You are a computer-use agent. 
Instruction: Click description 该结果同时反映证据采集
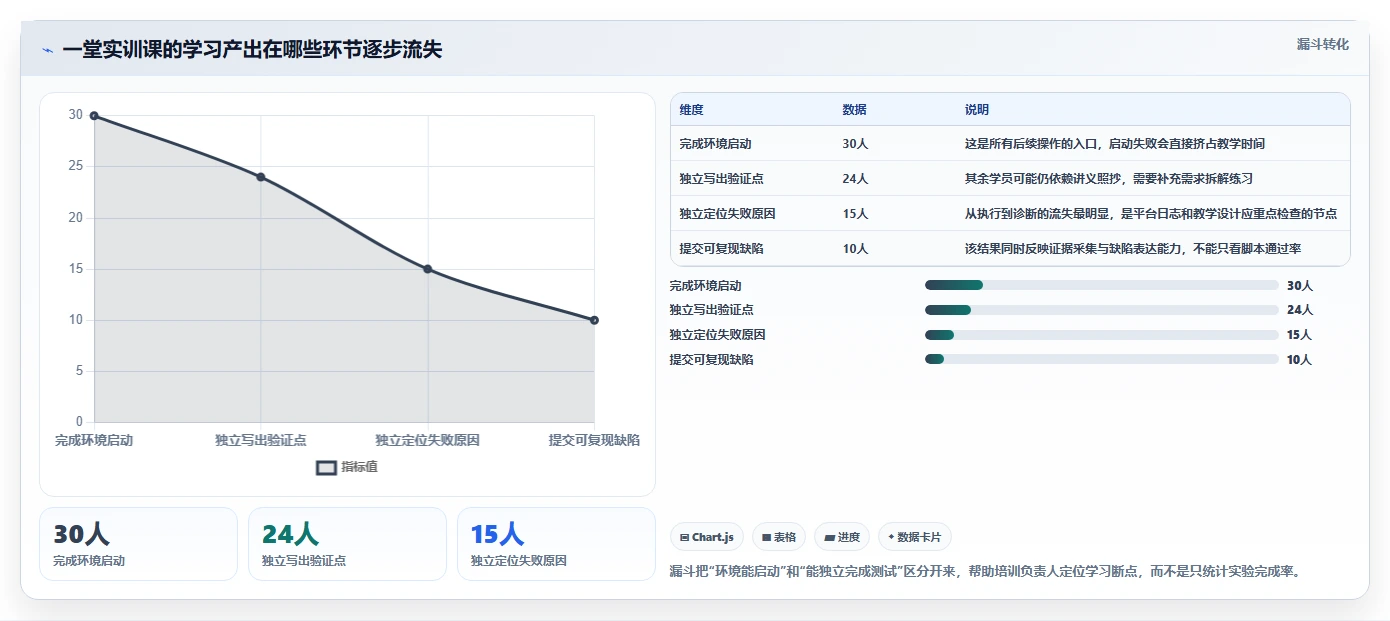point(1132,249)
